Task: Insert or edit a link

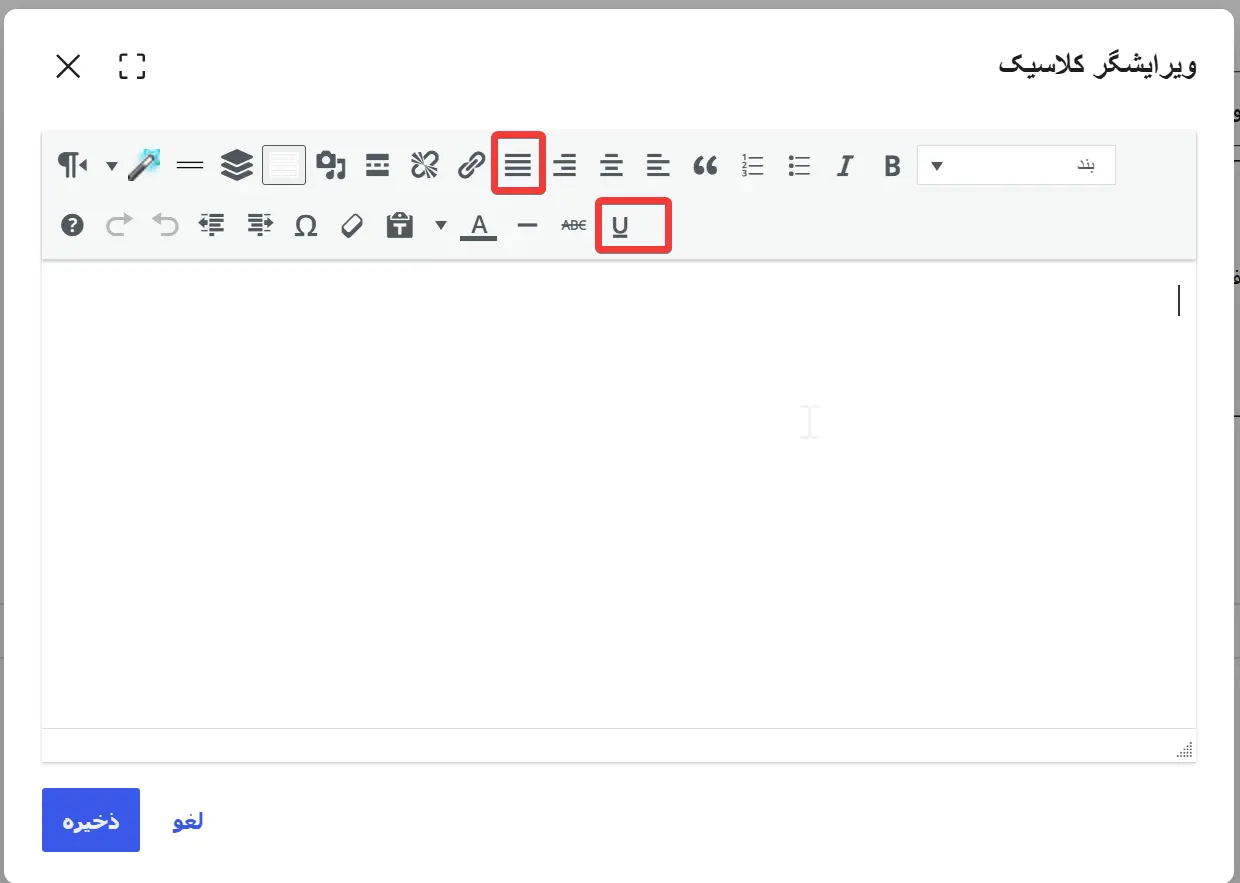Action: (x=471, y=166)
